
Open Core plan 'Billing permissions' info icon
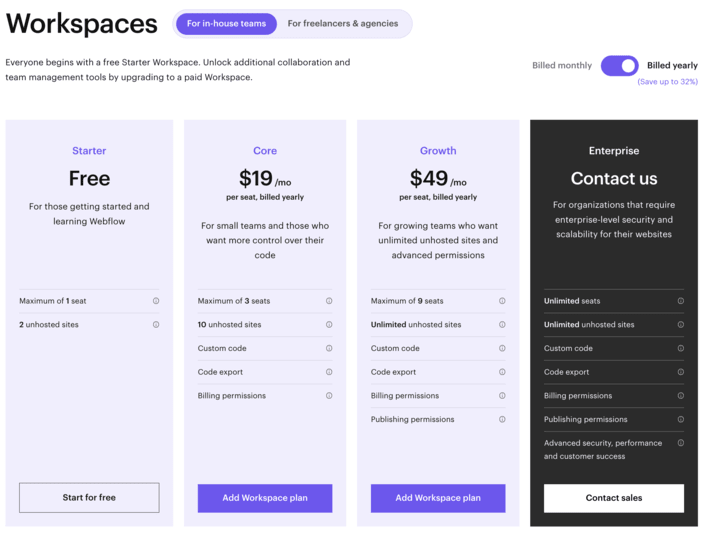click(329, 396)
